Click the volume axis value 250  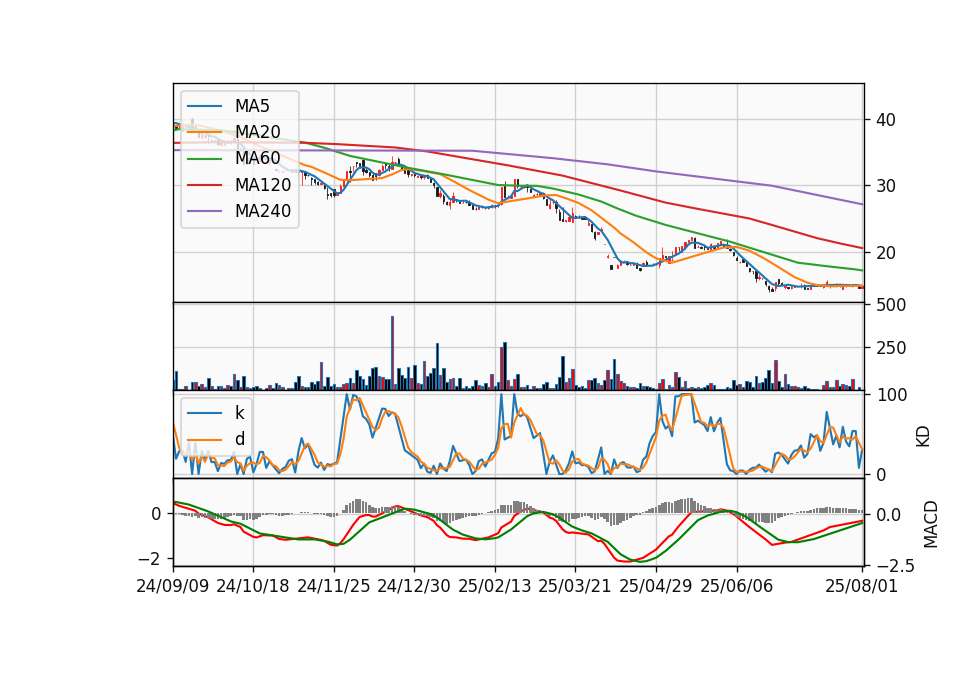pyautogui.click(x=891, y=348)
